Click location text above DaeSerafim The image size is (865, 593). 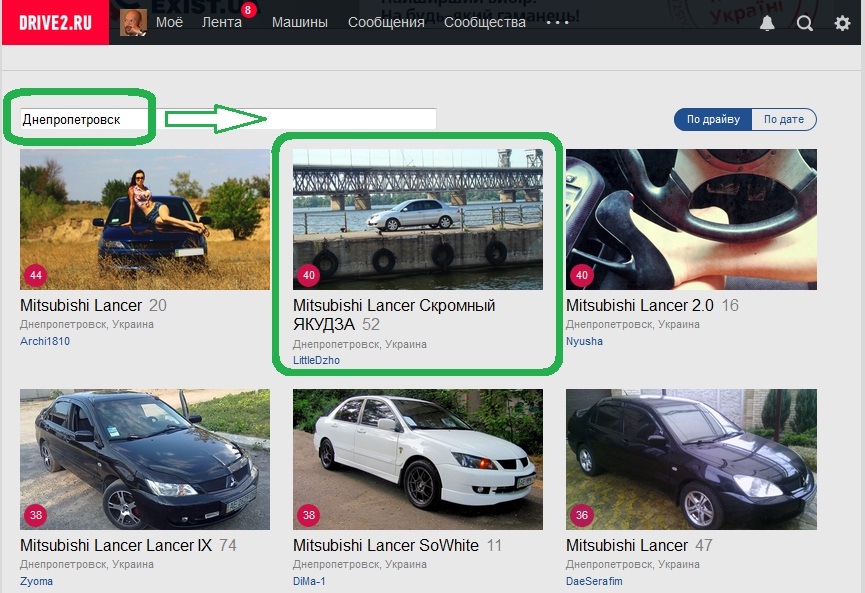point(633,564)
